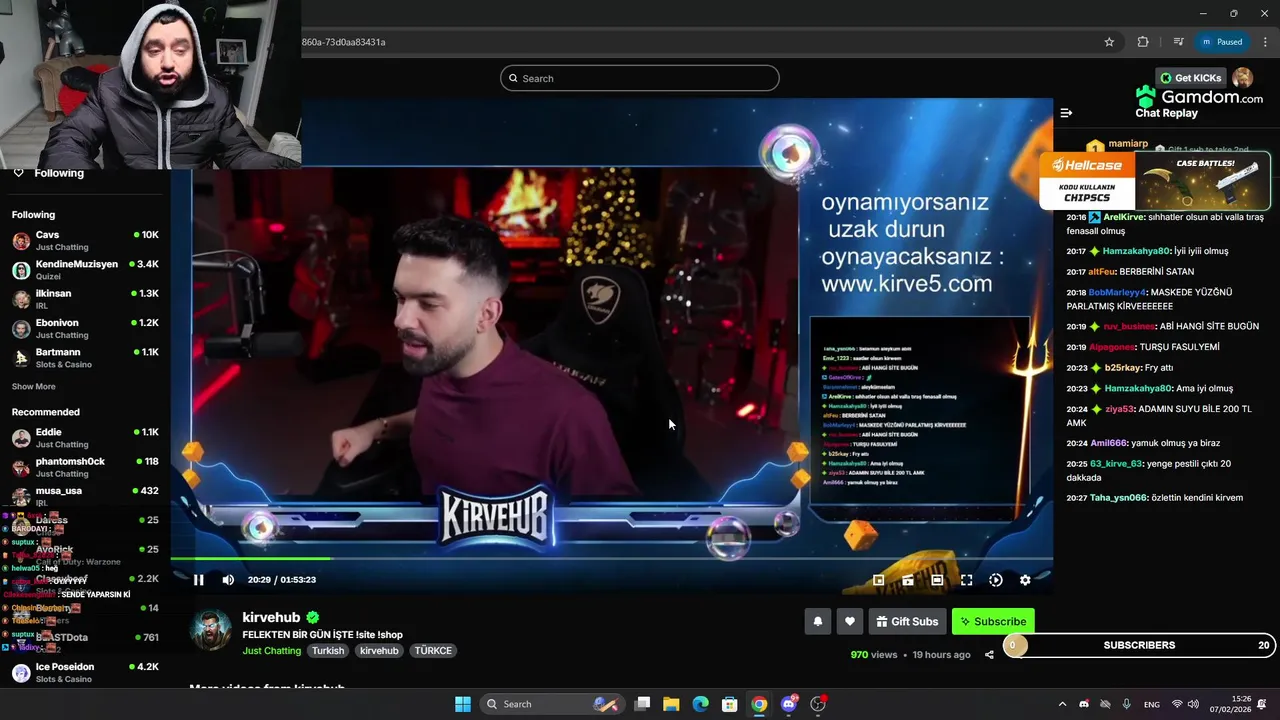Click the notification bell button for kirvehub
This screenshot has height=720, width=1280.
[x=818, y=621]
